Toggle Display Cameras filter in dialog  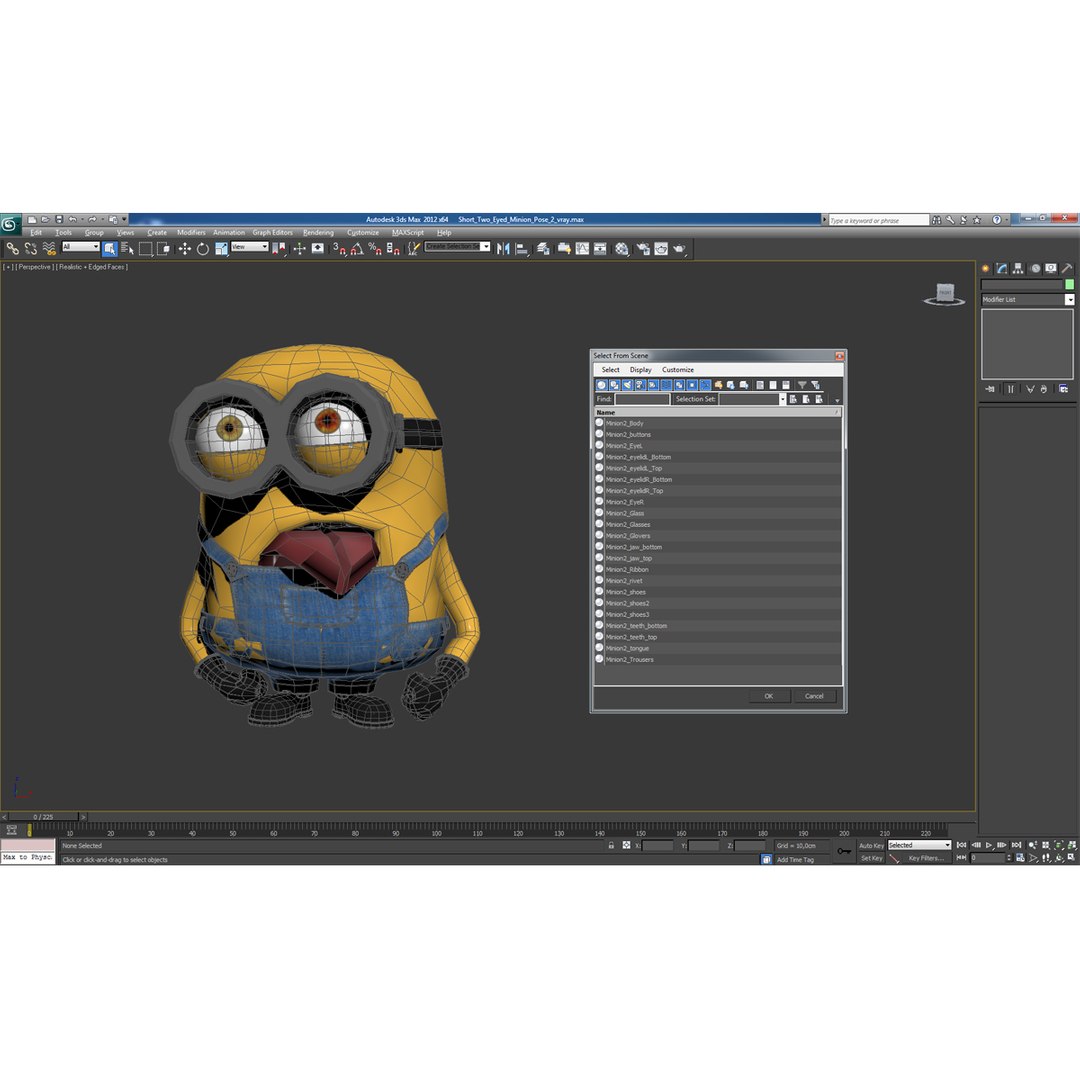tap(641, 385)
